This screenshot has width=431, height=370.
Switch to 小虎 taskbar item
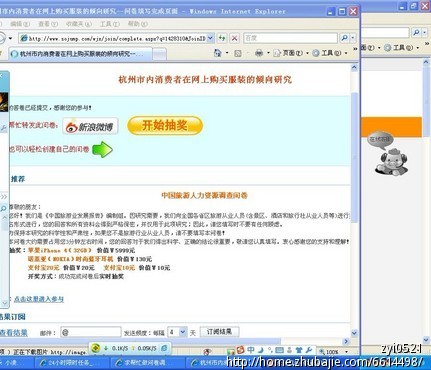pyautogui.click(x=16, y=363)
